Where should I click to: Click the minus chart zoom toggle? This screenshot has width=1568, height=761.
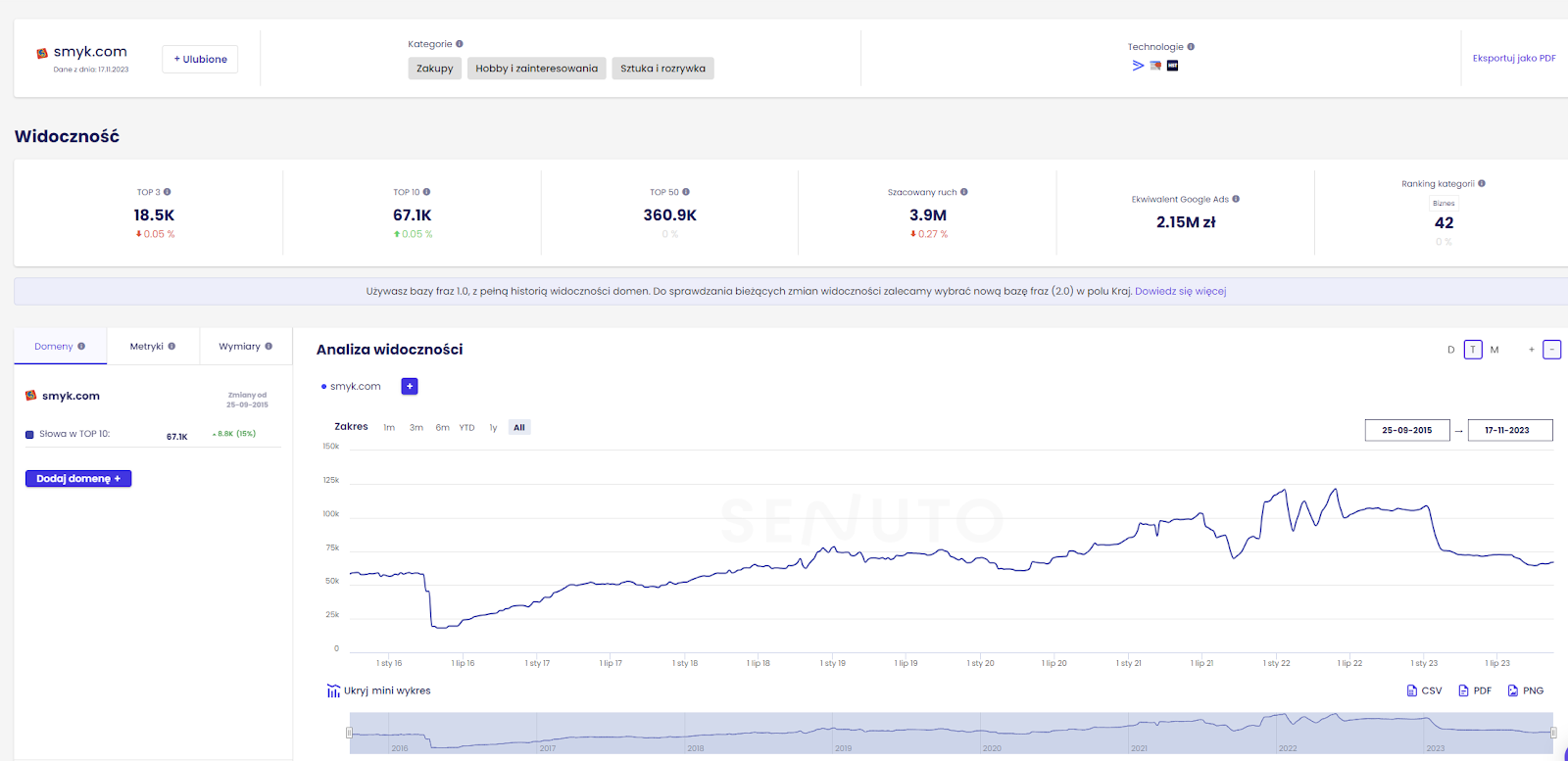1552,350
